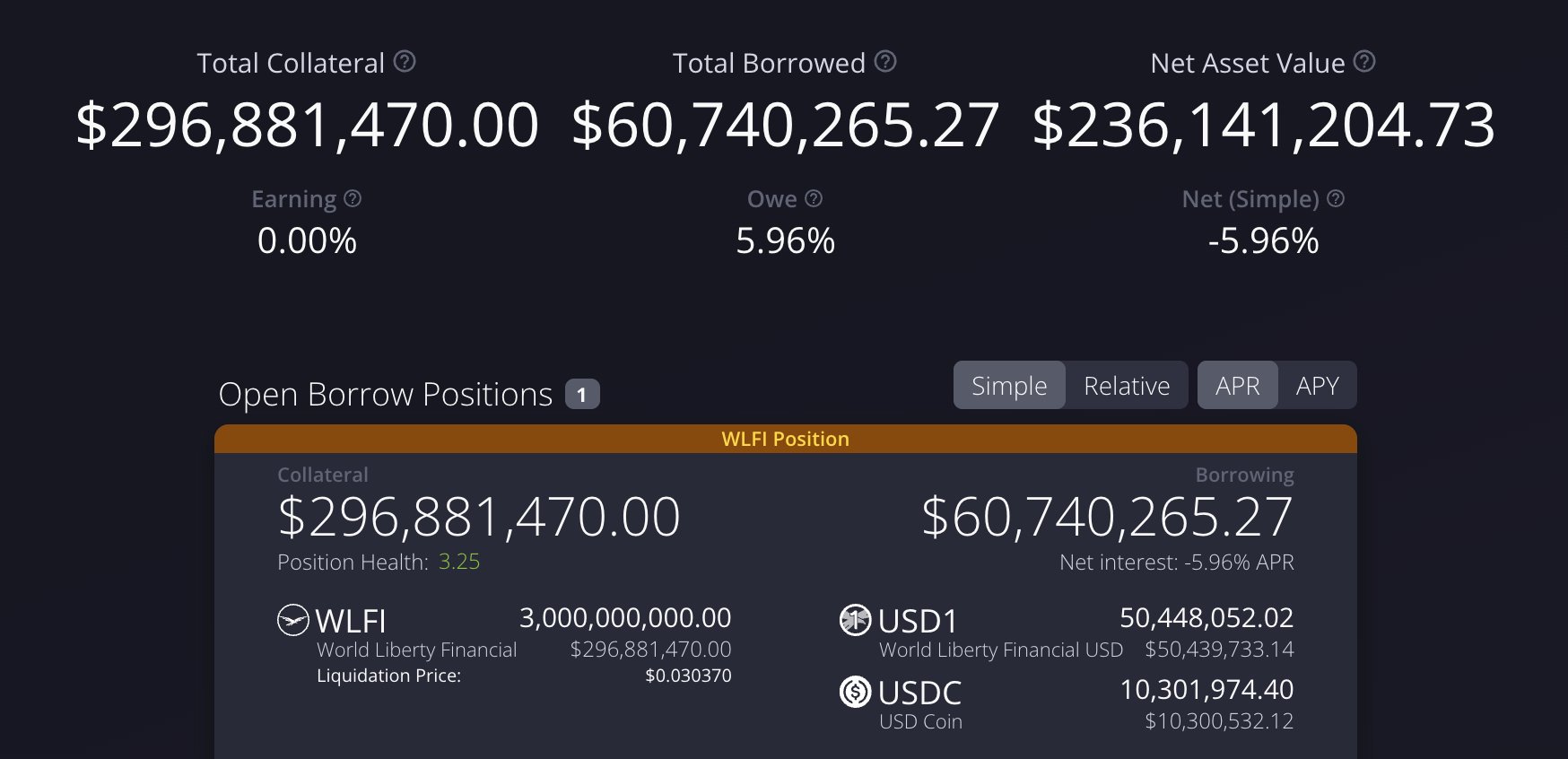Click the Total Collateral help icon
This screenshot has width=1568, height=759.
pos(405,62)
